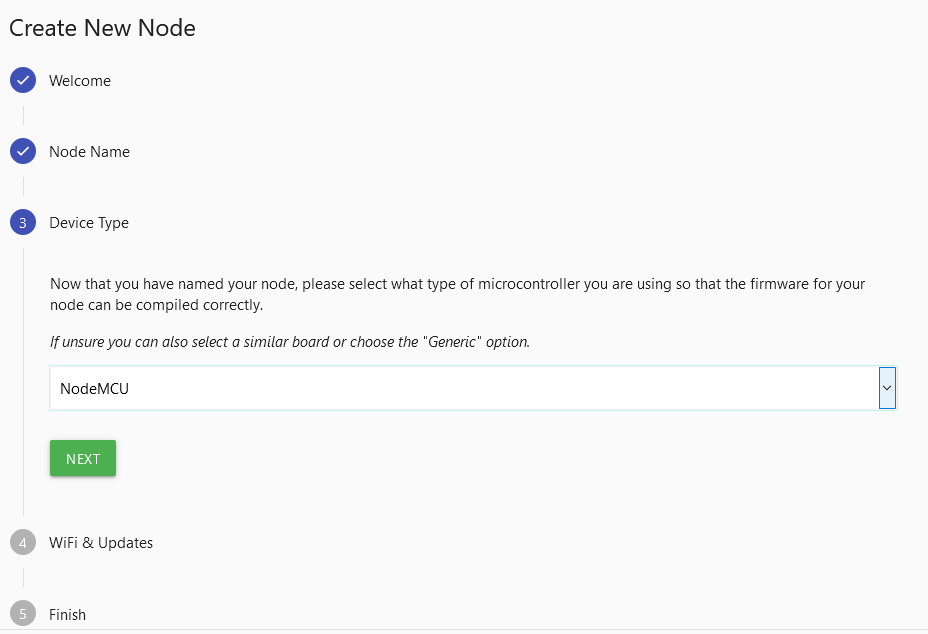Screen dimensions: 928x634
Task: Click the italic Generic option hint text
Action: pyautogui.click(x=290, y=342)
